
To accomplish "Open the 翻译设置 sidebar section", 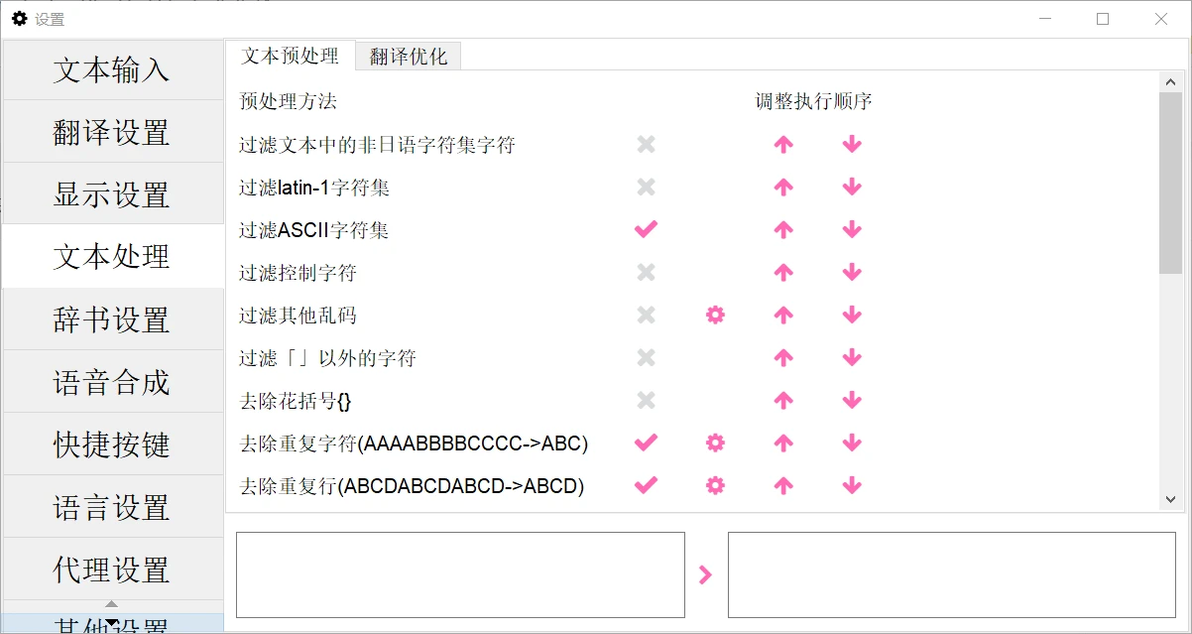I will (113, 132).
